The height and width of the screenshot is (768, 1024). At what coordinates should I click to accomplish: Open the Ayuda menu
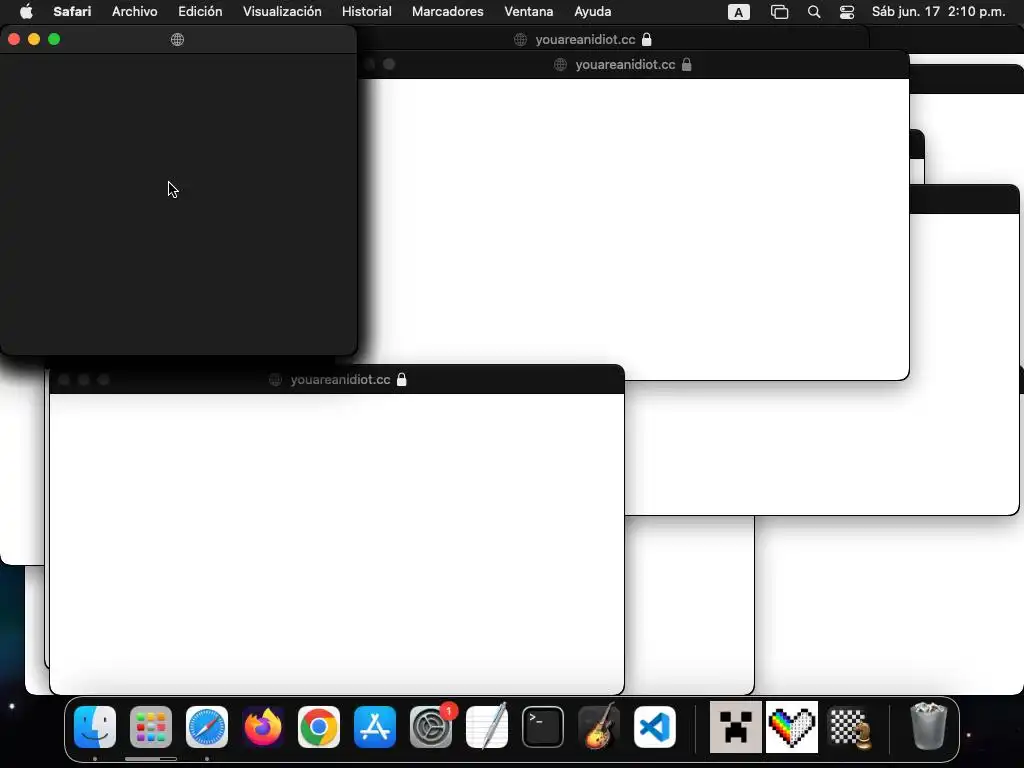[592, 11]
